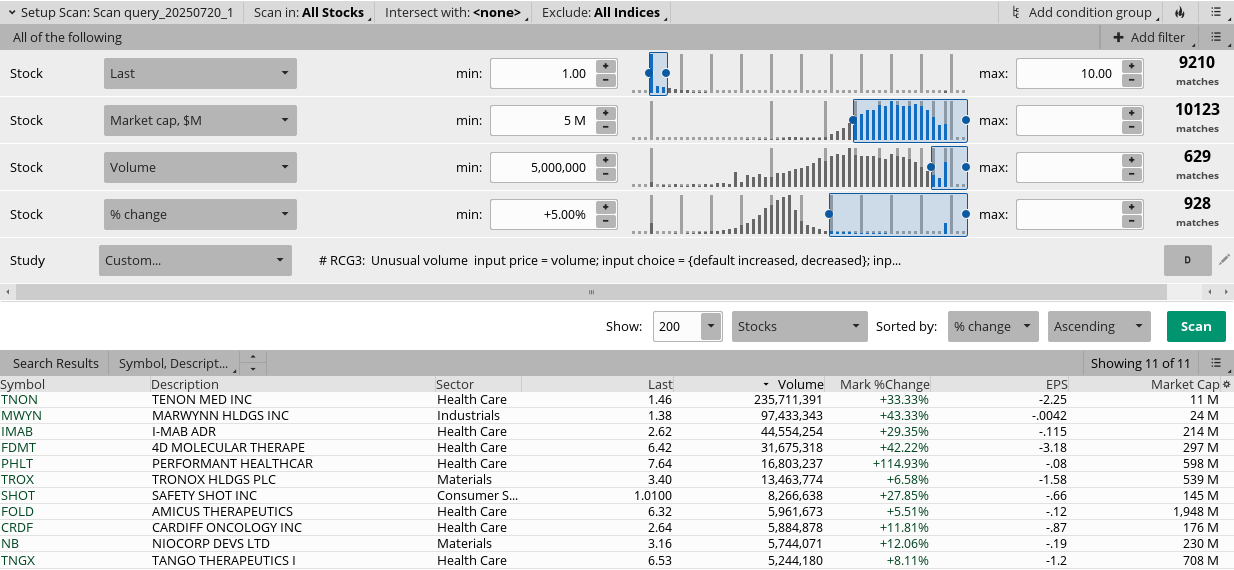This screenshot has height=570, width=1234.
Task: Increase Last max value with plus button
Action: pos(1131,67)
